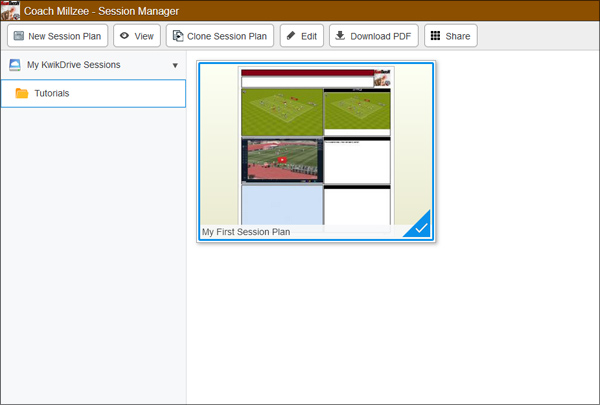
Task: Expand the My KwikDrive Sessions dropdown arrow
Action: 176,66
